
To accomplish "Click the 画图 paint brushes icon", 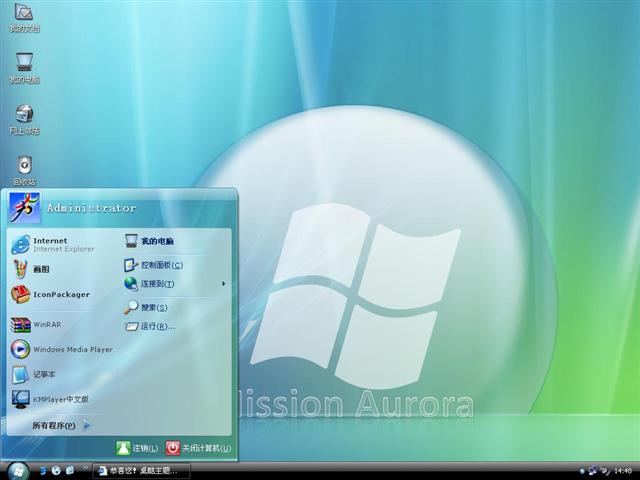I will click(20, 269).
